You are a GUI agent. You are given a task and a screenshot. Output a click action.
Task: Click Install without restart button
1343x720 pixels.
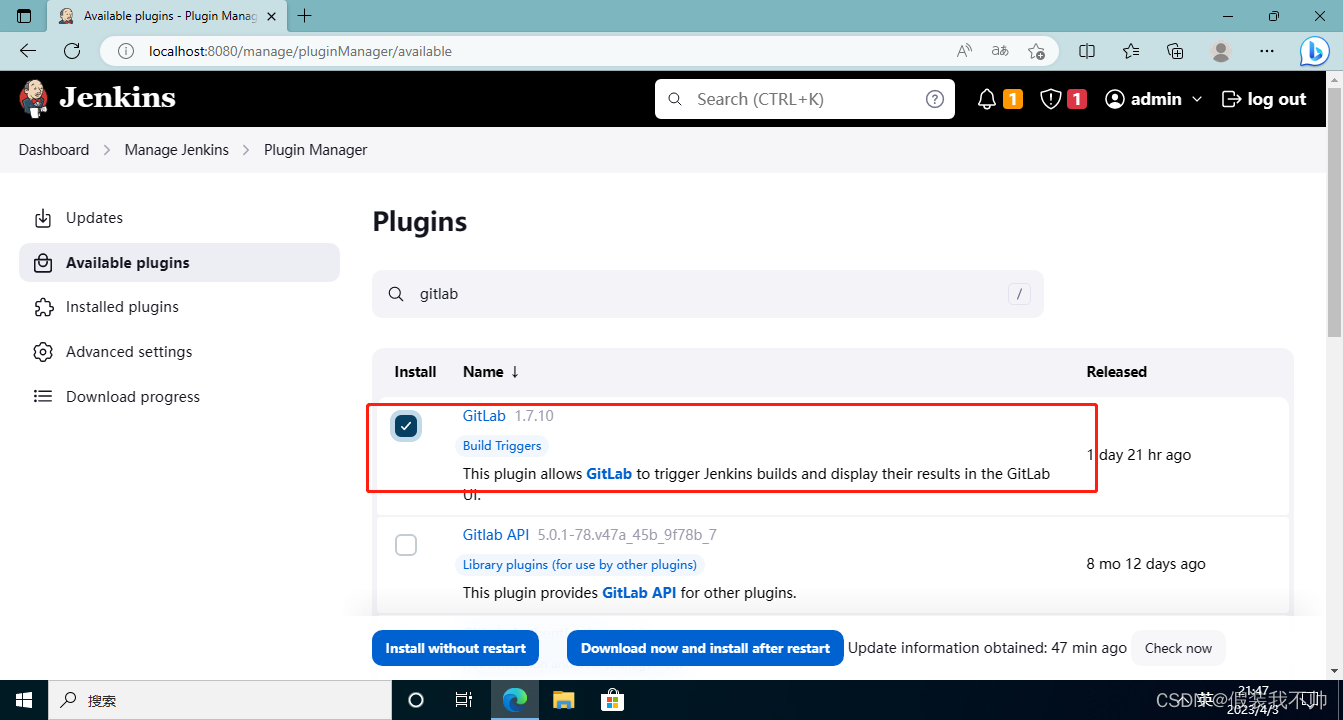[456, 648]
